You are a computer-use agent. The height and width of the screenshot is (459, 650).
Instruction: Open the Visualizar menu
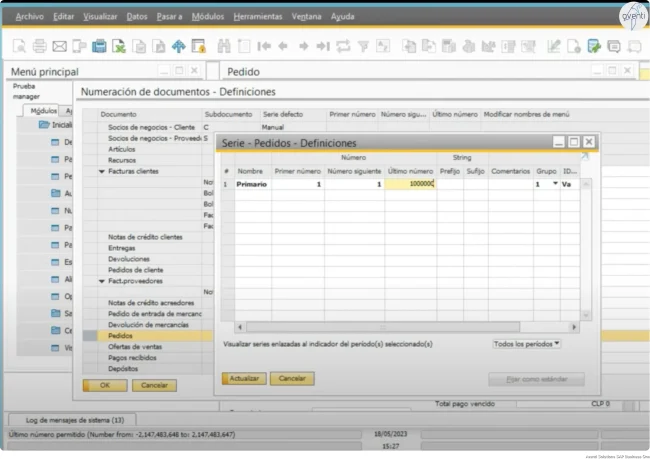(x=100, y=17)
